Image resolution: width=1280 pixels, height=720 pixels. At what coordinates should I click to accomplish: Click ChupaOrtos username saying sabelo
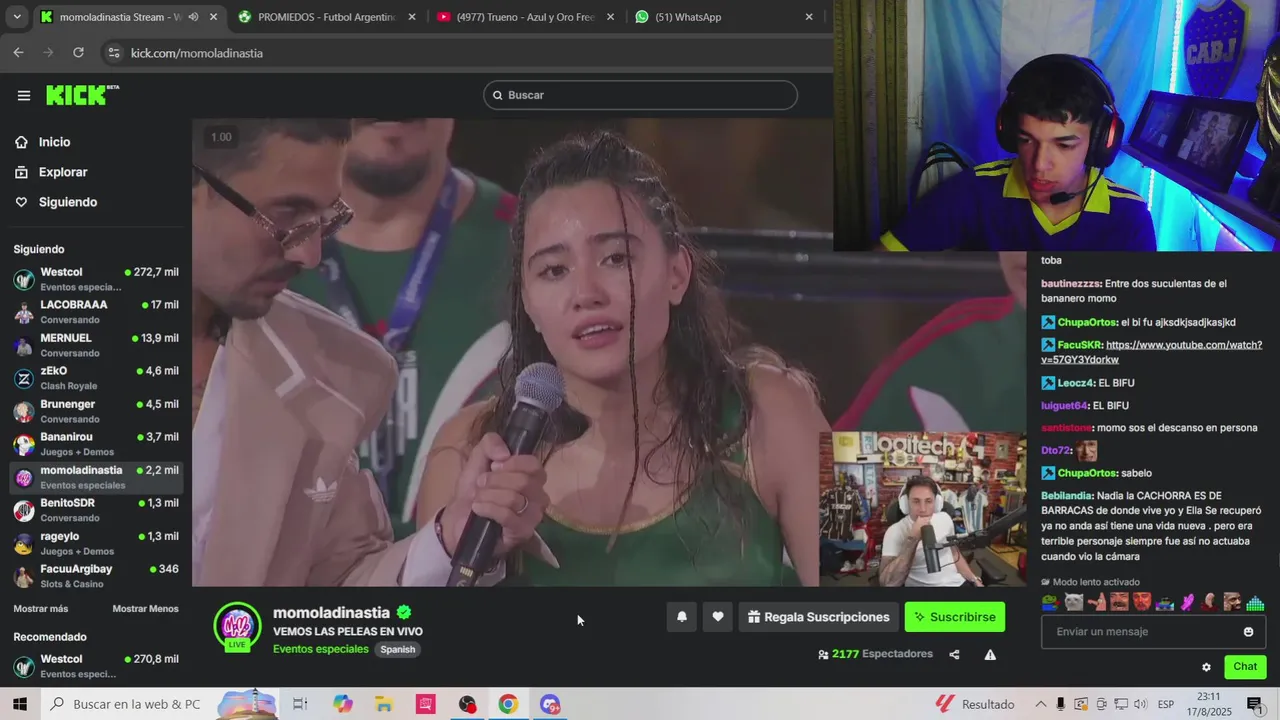tap(1087, 473)
